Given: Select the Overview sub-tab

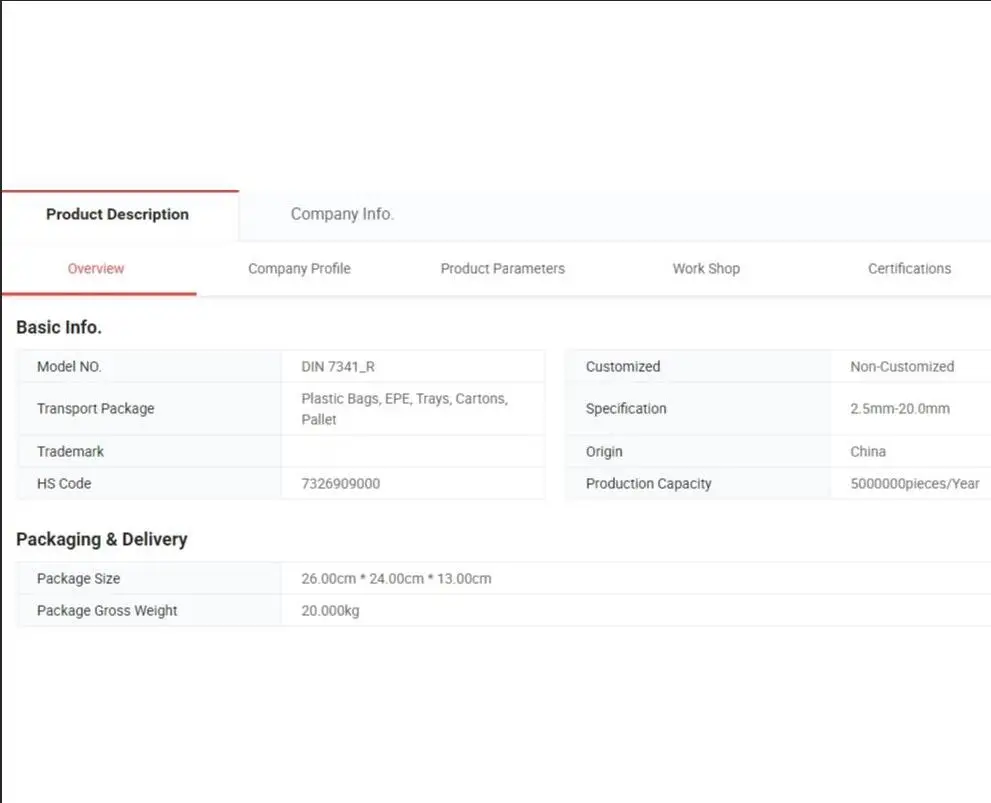Looking at the screenshot, I should coord(96,268).
